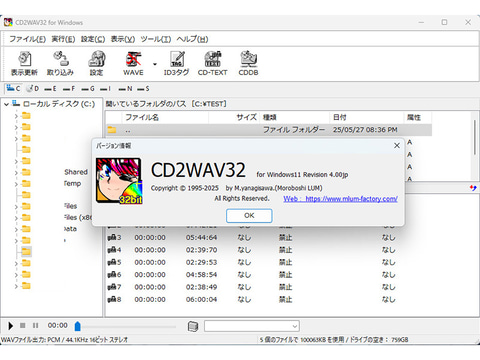Click the 表示更新 refresh toolbar icon
480x360 pixels.
pos(24,63)
